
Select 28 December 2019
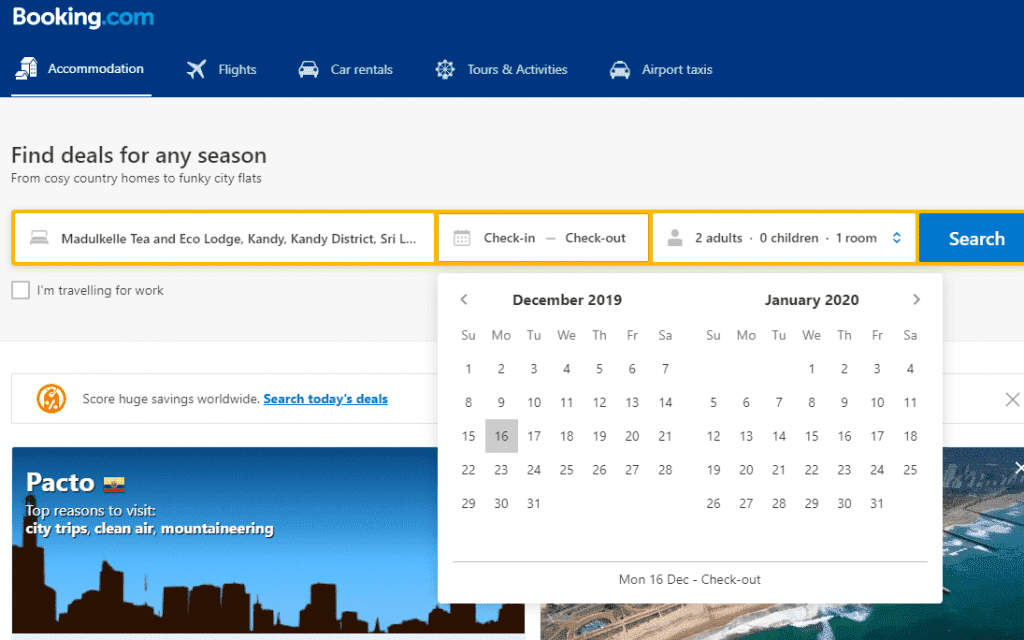[x=665, y=470]
